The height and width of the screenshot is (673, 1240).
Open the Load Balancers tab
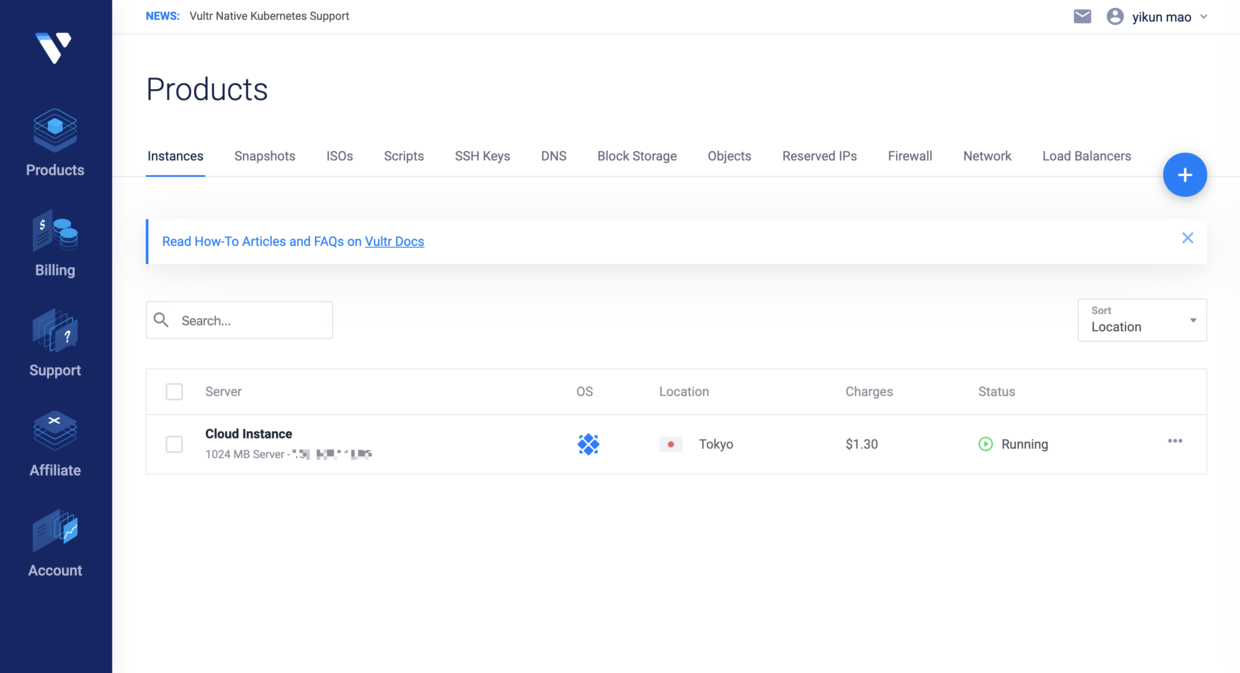click(1086, 156)
